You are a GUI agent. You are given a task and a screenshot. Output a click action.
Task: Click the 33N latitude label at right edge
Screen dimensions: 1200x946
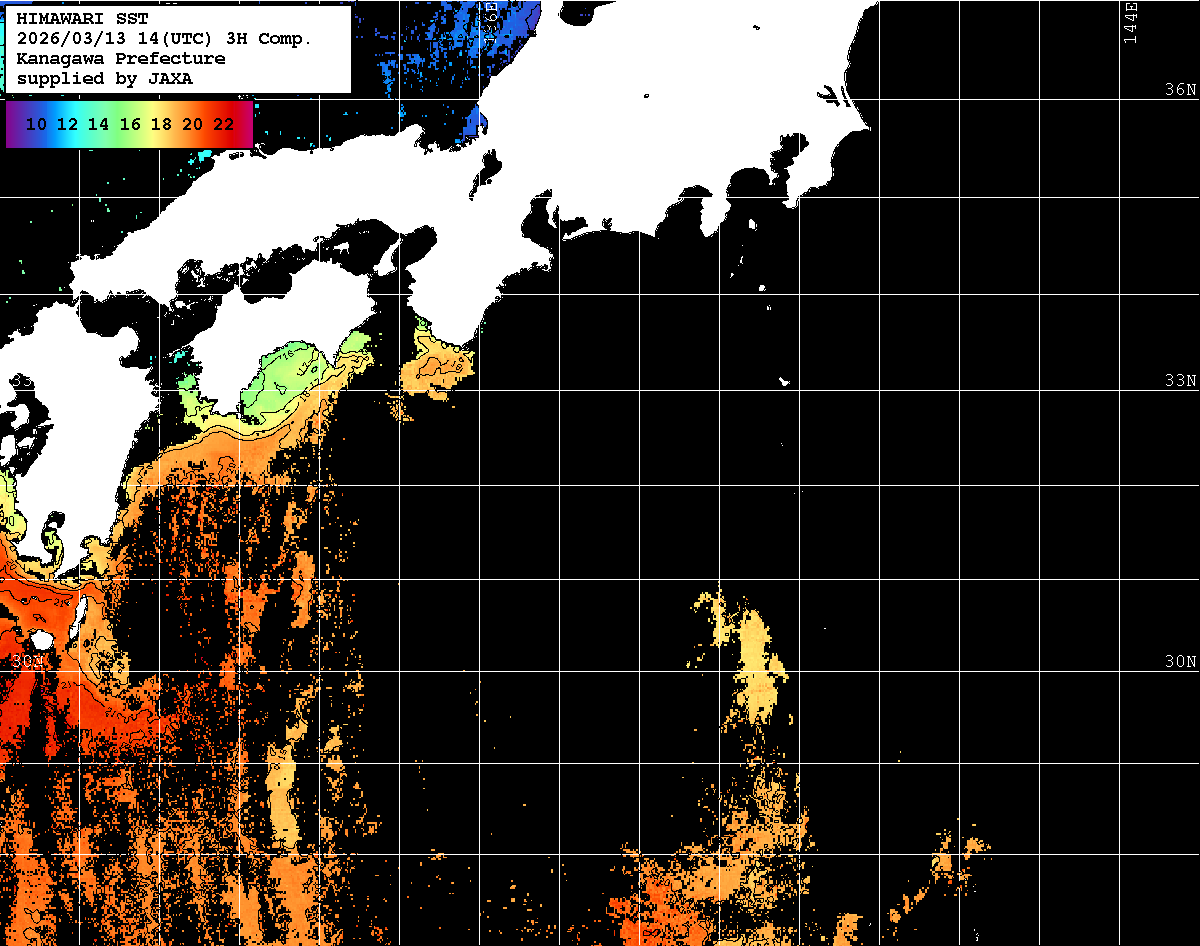pyautogui.click(x=1180, y=381)
